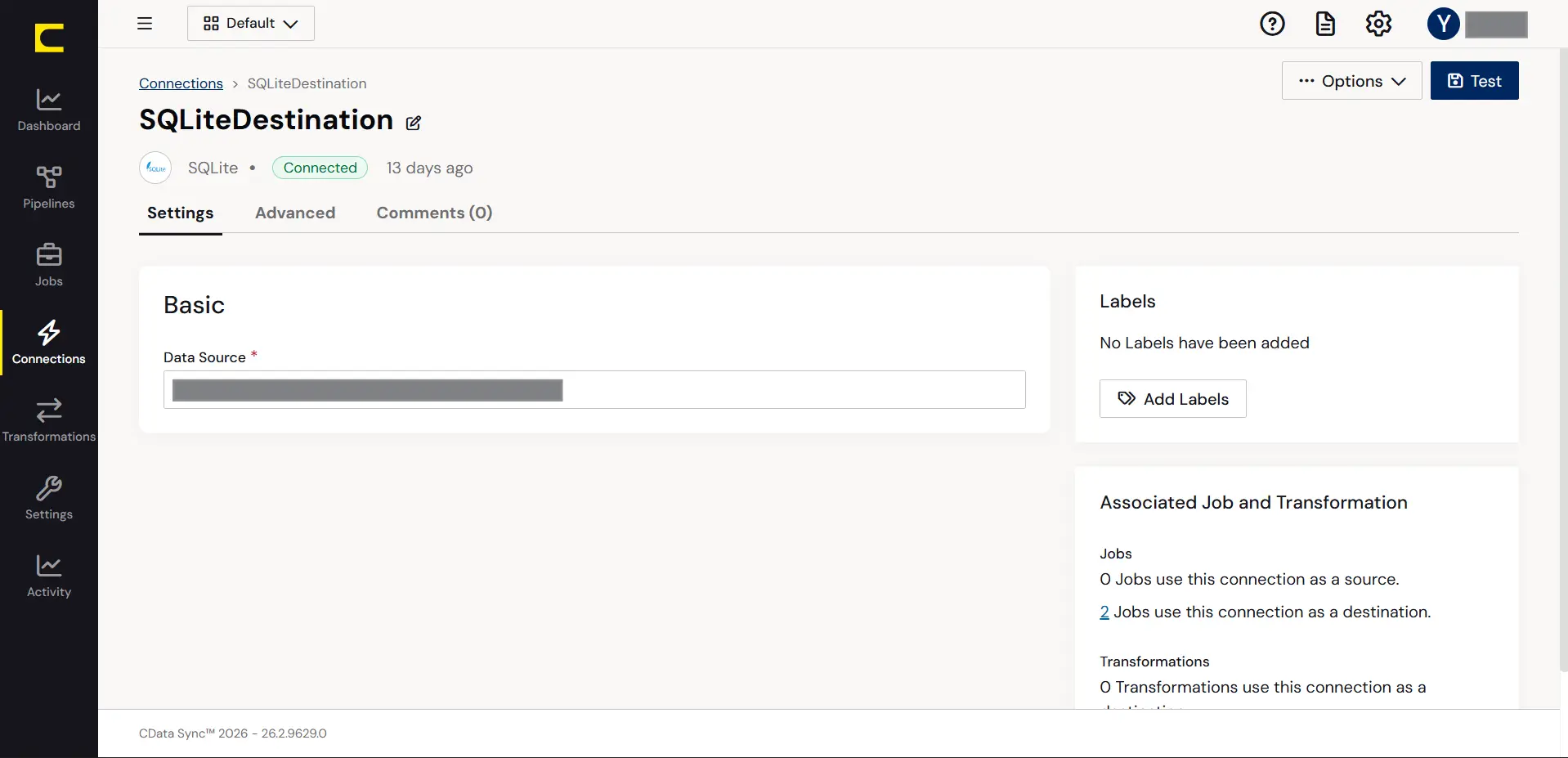Viewport: 1568px width, 758px height.
Task: Click the SQLite connector logo
Action: 155,168
